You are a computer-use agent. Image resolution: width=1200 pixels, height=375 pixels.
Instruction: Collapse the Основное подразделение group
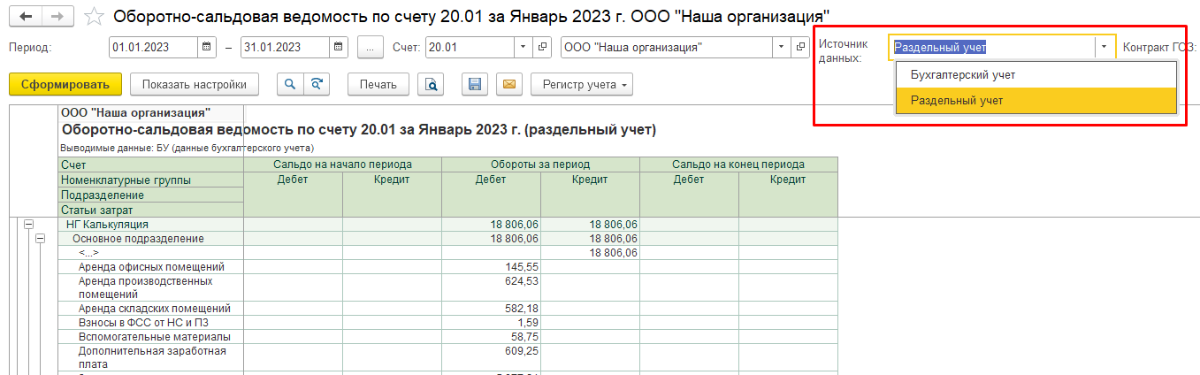click(40, 239)
